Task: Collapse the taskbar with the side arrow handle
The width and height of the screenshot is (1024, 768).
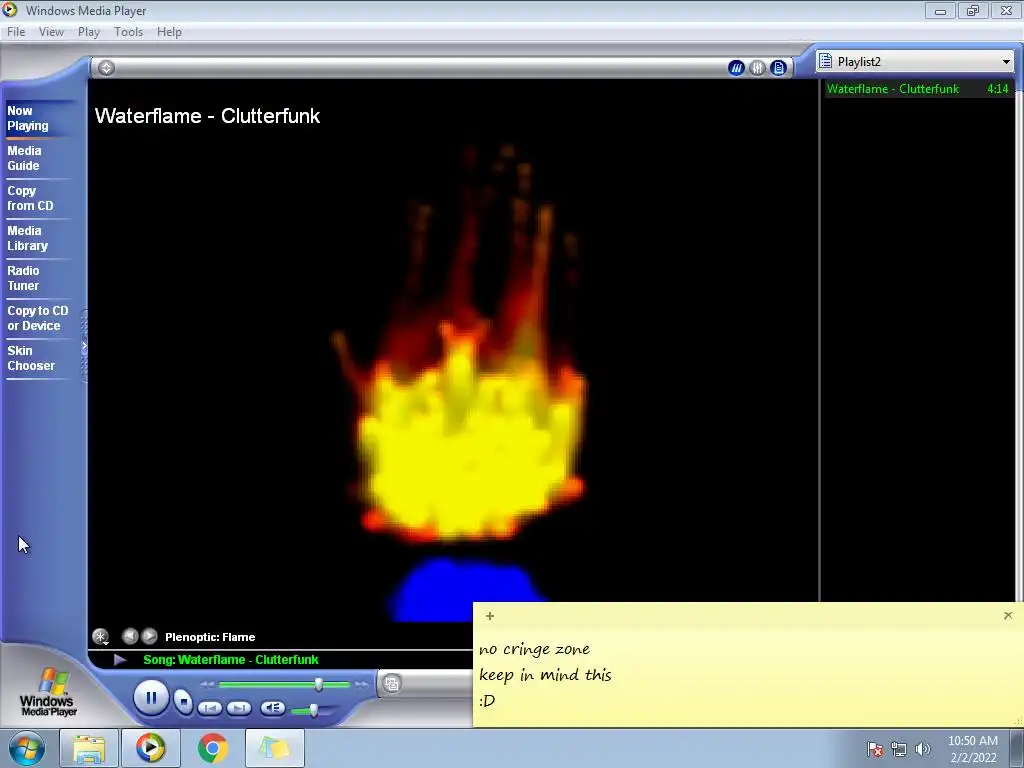Action: coord(84,346)
